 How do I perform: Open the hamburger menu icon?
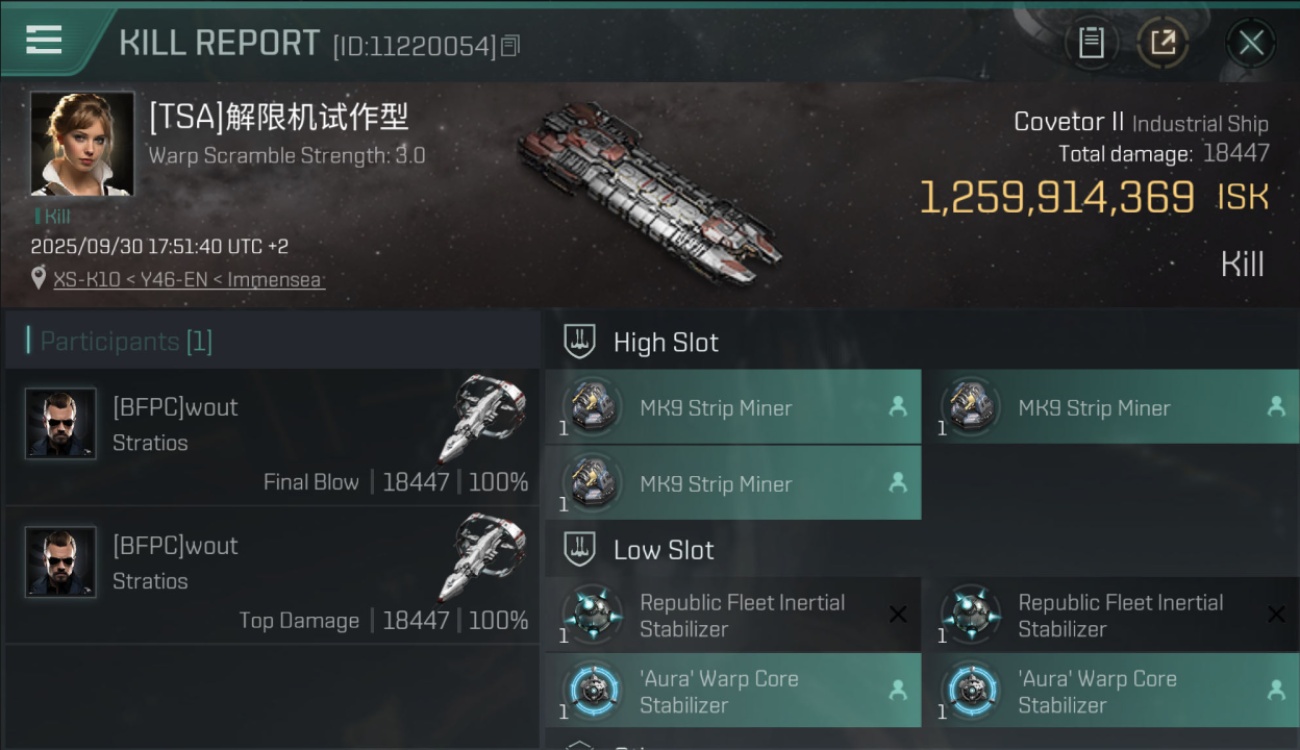click(44, 40)
